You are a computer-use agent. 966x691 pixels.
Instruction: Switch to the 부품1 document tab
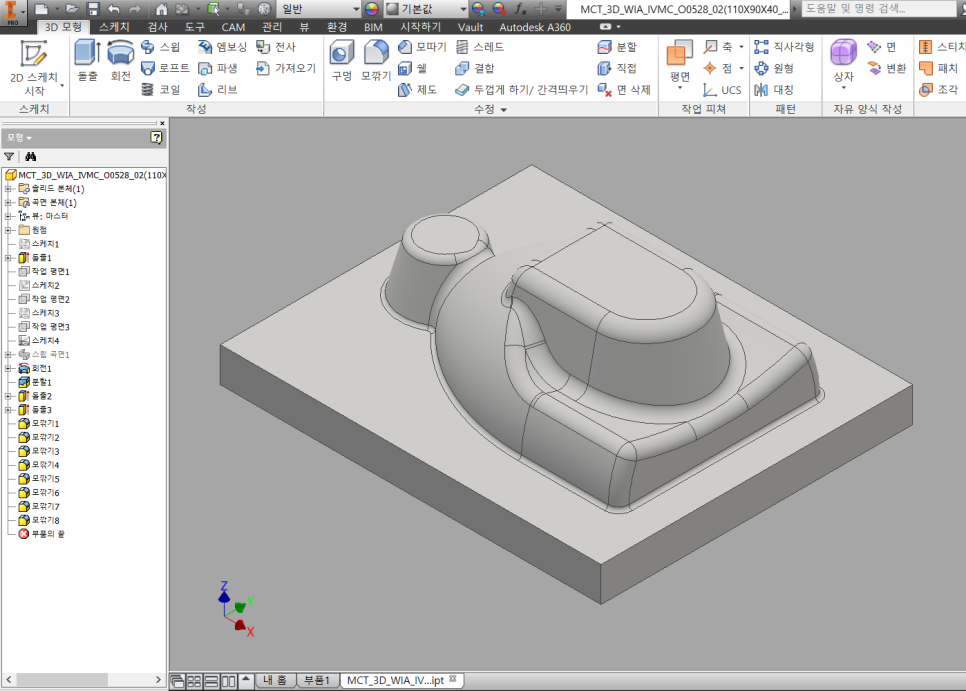tap(317, 680)
